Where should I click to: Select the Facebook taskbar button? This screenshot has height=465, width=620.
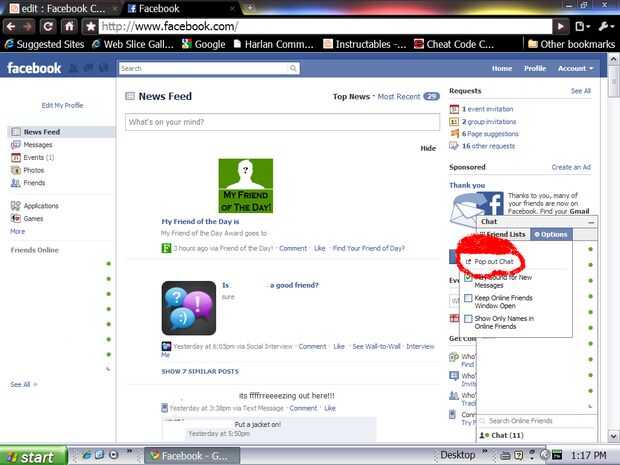[x=192, y=456]
